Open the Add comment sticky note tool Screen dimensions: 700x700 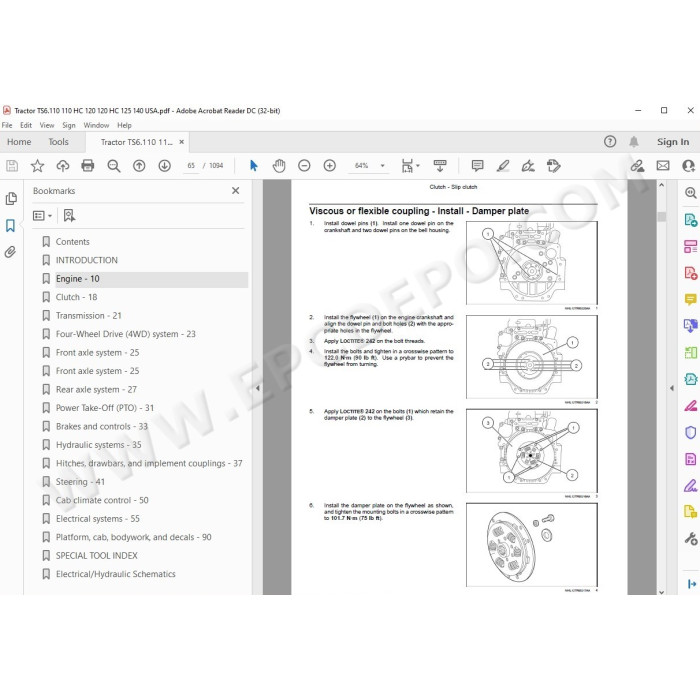[x=477, y=166]
